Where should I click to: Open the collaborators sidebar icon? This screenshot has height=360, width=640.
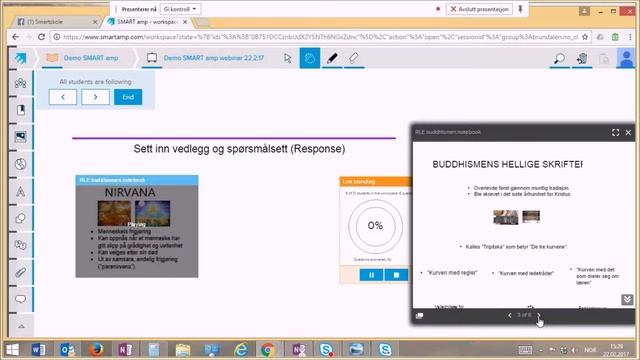click(20, 83)
